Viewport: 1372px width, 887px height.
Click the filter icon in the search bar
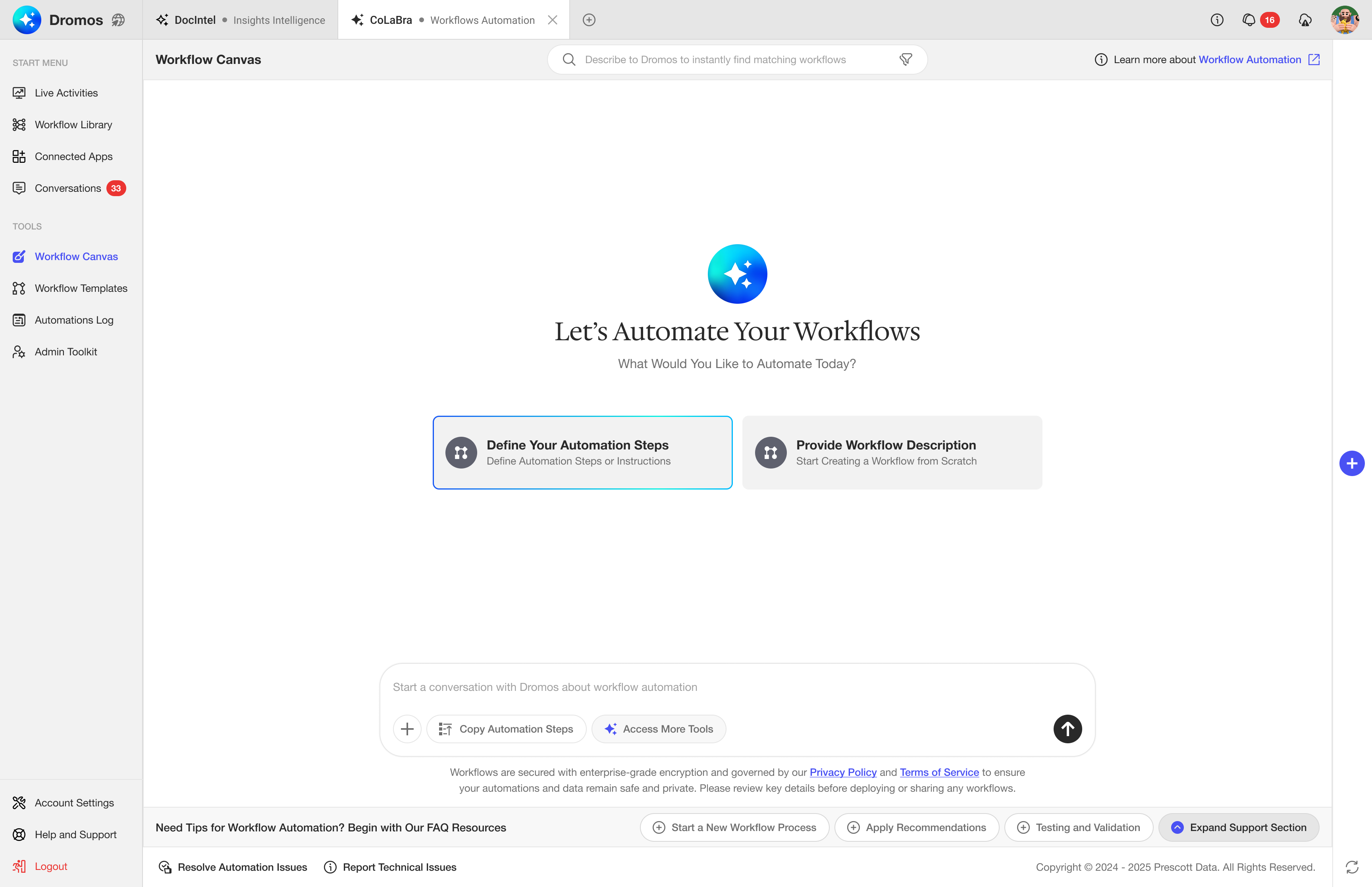pyautogui.click(x=906, y=59)
